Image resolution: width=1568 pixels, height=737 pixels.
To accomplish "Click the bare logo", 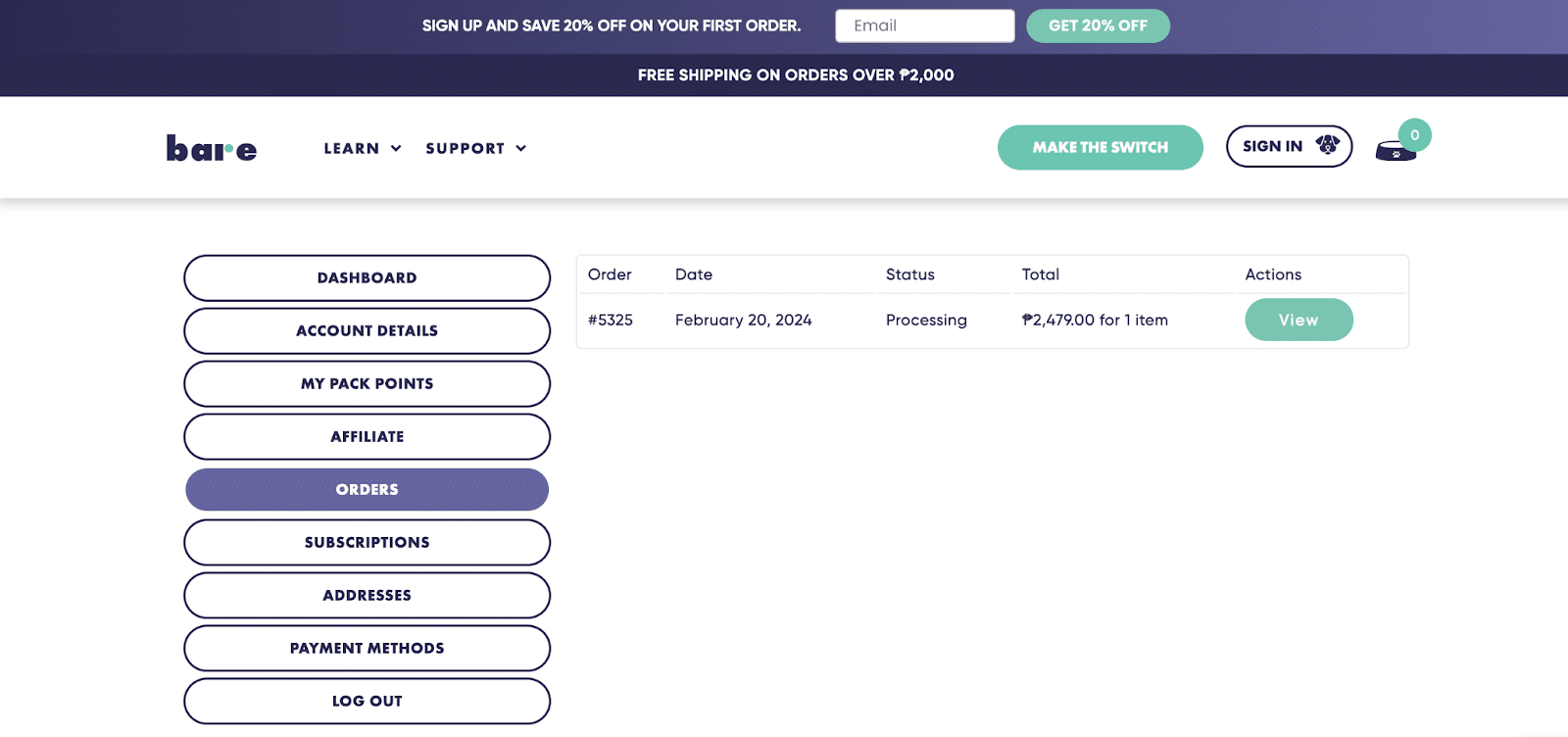I will (212, 148).
